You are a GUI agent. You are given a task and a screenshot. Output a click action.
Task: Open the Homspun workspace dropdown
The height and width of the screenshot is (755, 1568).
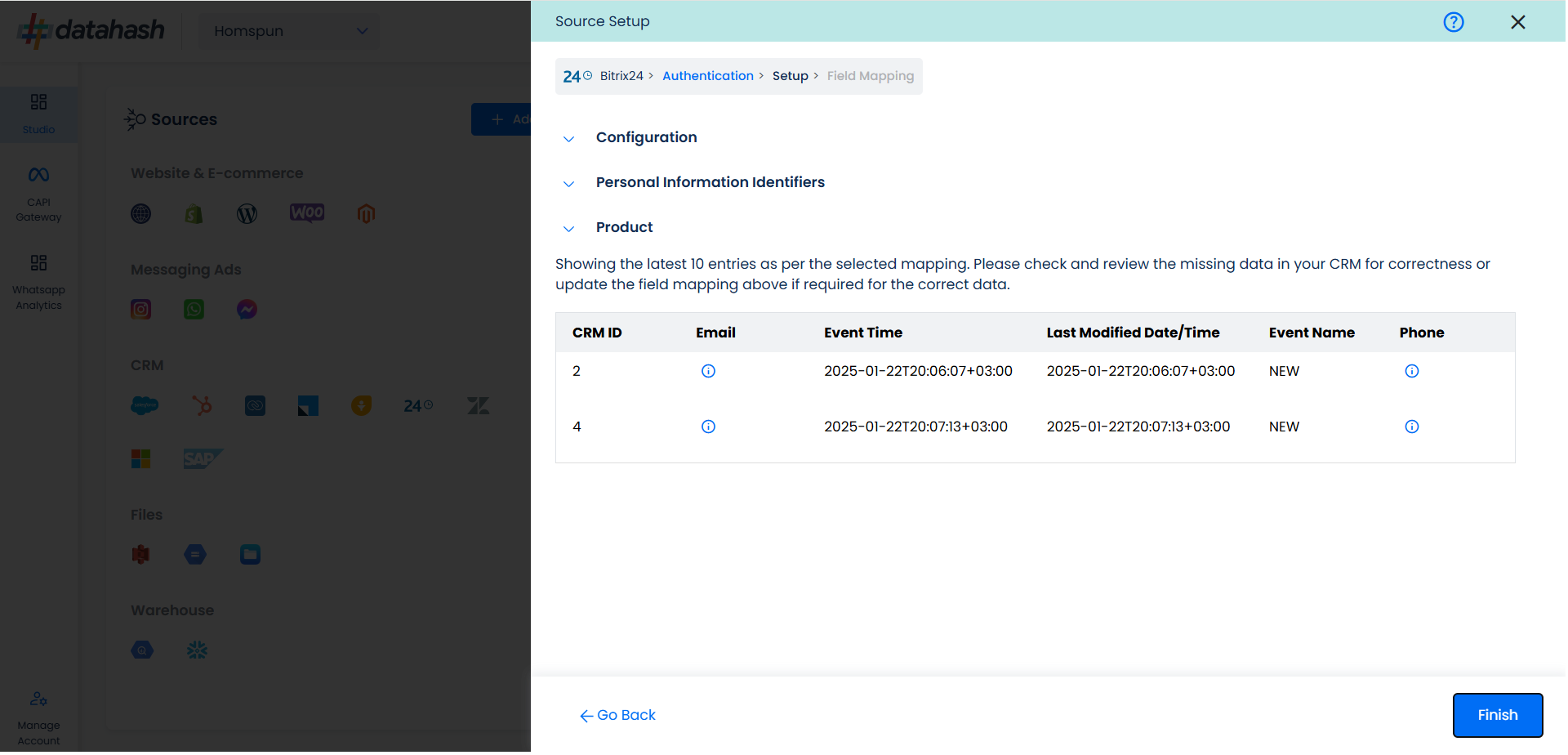coord(289,31)
